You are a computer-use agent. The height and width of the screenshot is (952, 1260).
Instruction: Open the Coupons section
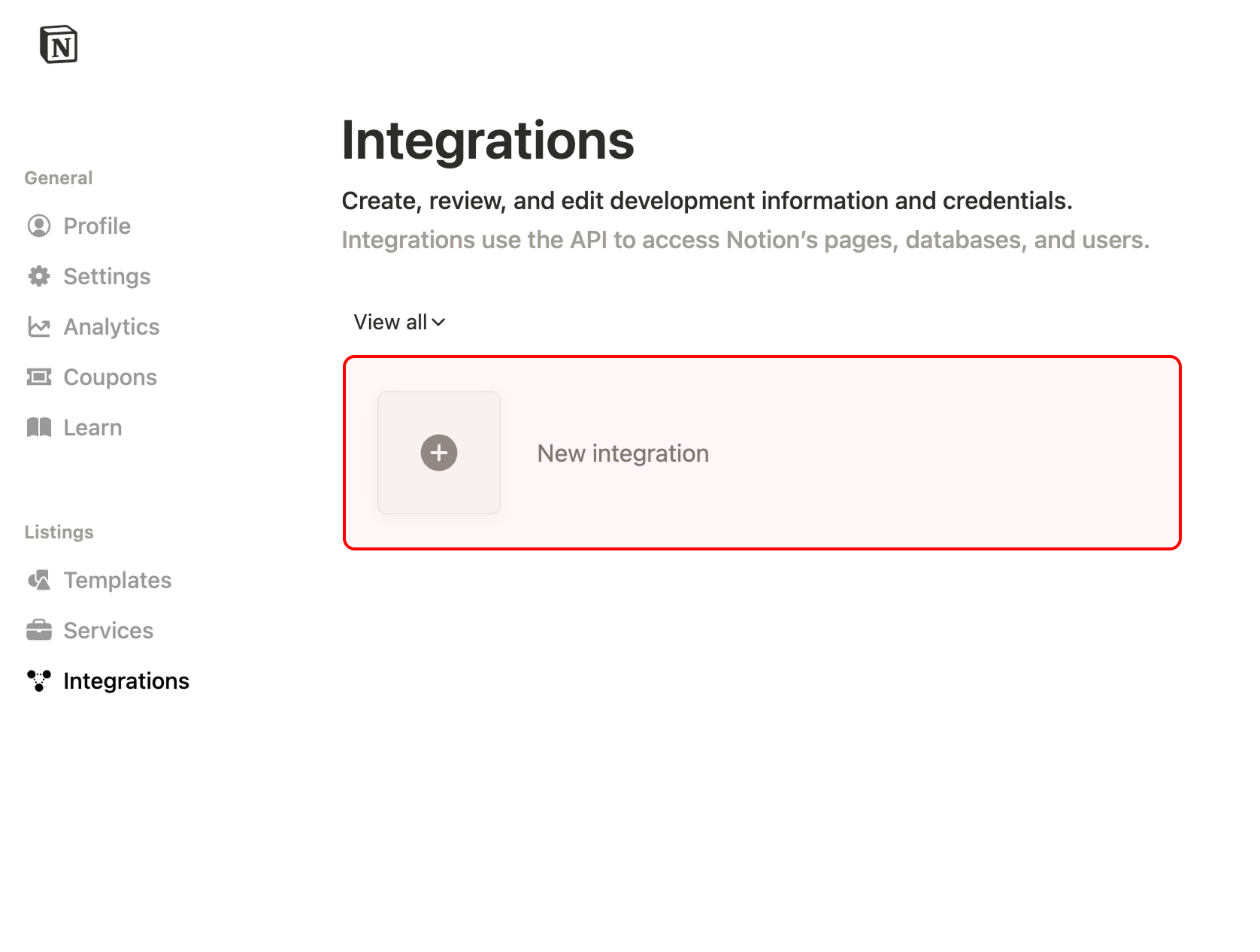[110, 377]
